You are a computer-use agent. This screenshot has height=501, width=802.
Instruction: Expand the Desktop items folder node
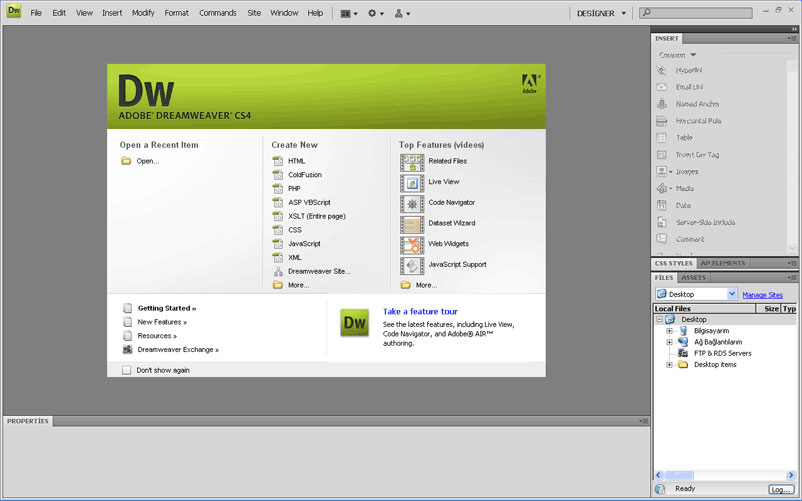[669, 365]
